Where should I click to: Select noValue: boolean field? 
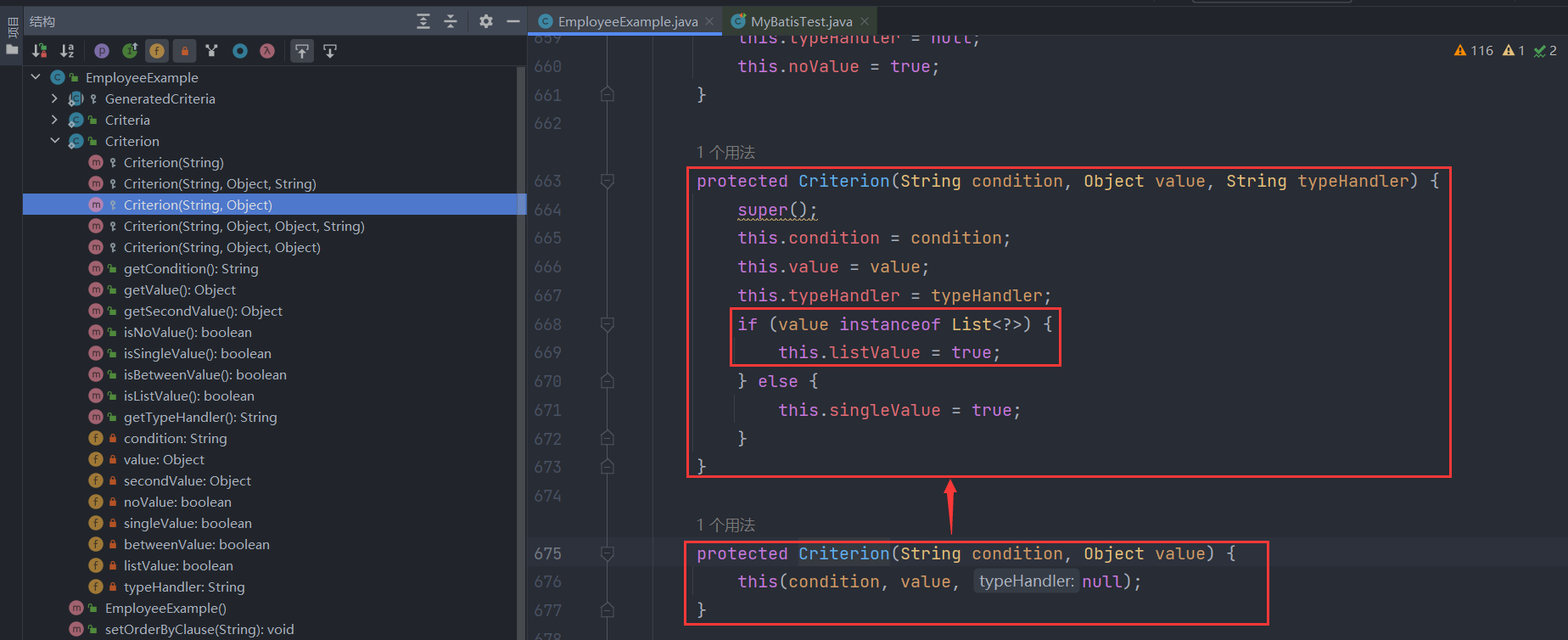pyautogui.click(x=177, y=502)
